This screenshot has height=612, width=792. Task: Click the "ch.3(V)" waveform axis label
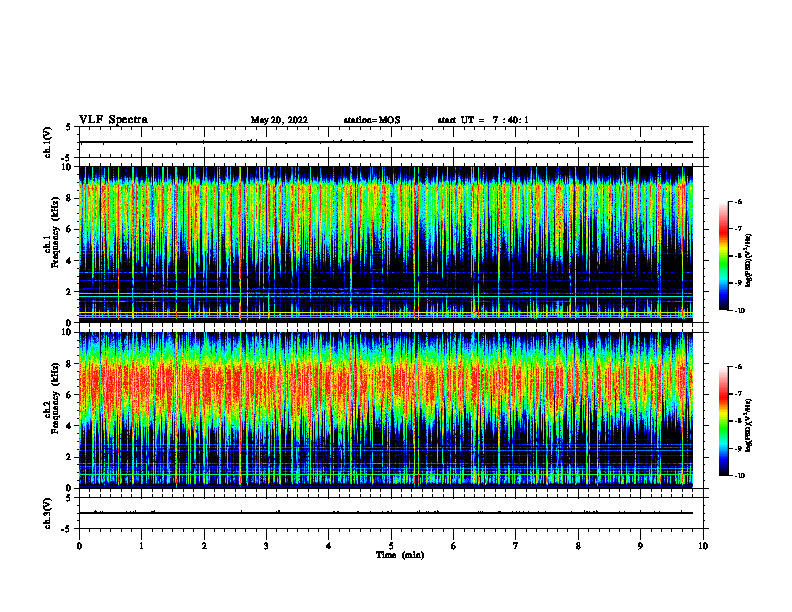pos(47,513)
